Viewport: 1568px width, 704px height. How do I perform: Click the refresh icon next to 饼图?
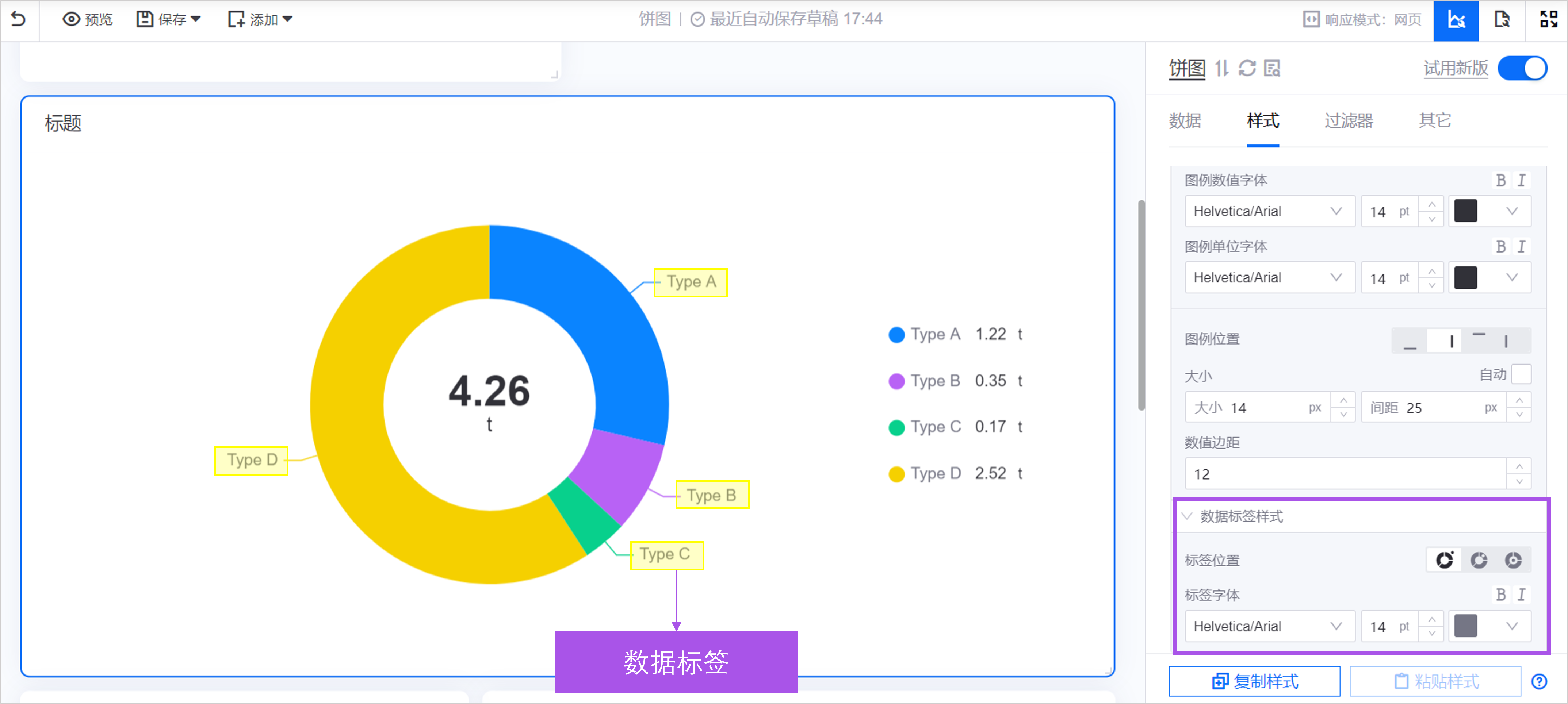[x=1247, y=68]
